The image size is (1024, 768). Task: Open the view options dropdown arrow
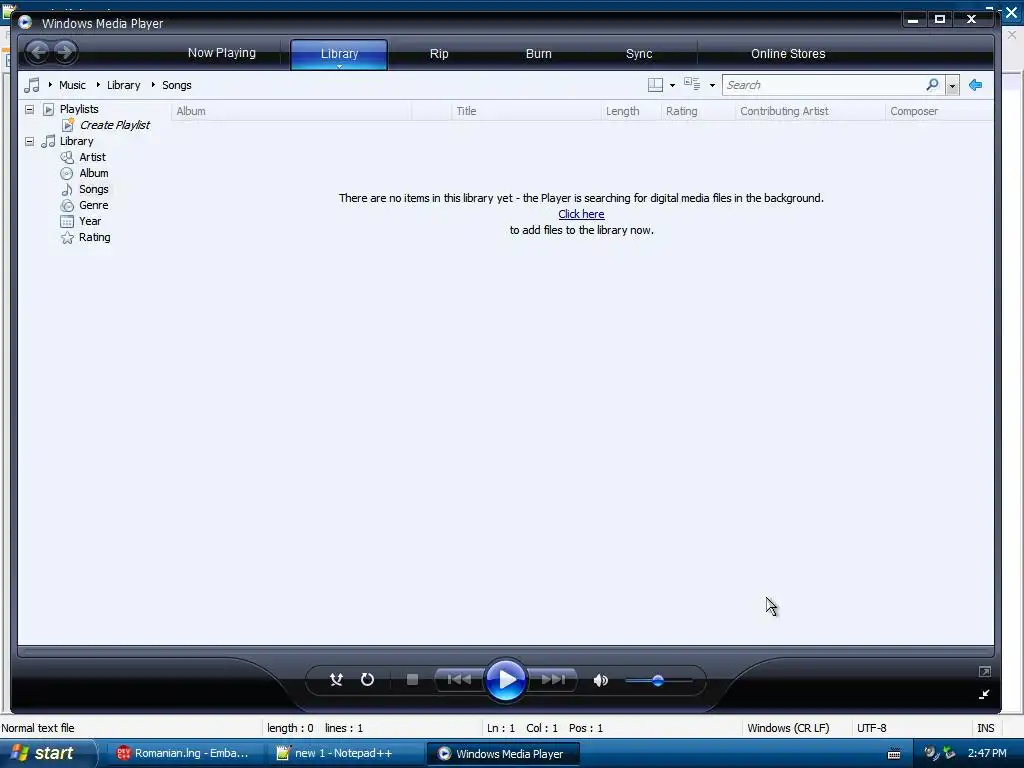712,86
